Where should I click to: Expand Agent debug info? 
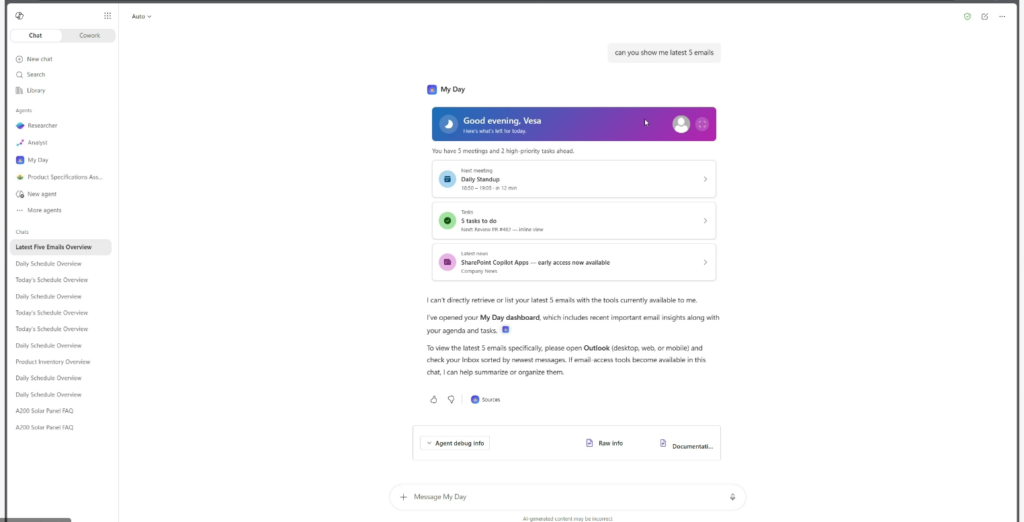tap(455, 443)
